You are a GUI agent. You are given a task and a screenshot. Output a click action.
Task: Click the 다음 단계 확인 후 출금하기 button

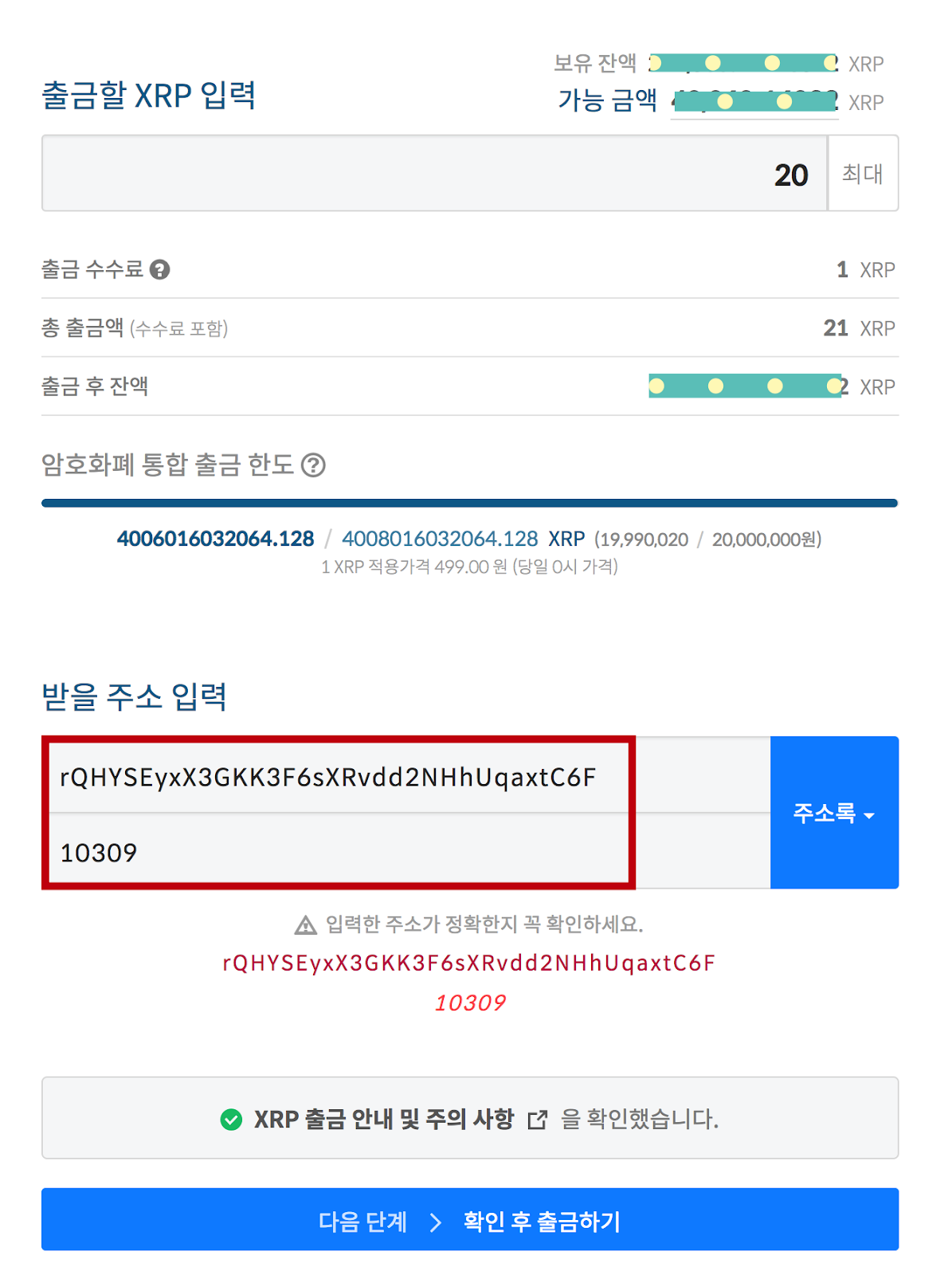pyautogui.click(x=470, y=1219)
